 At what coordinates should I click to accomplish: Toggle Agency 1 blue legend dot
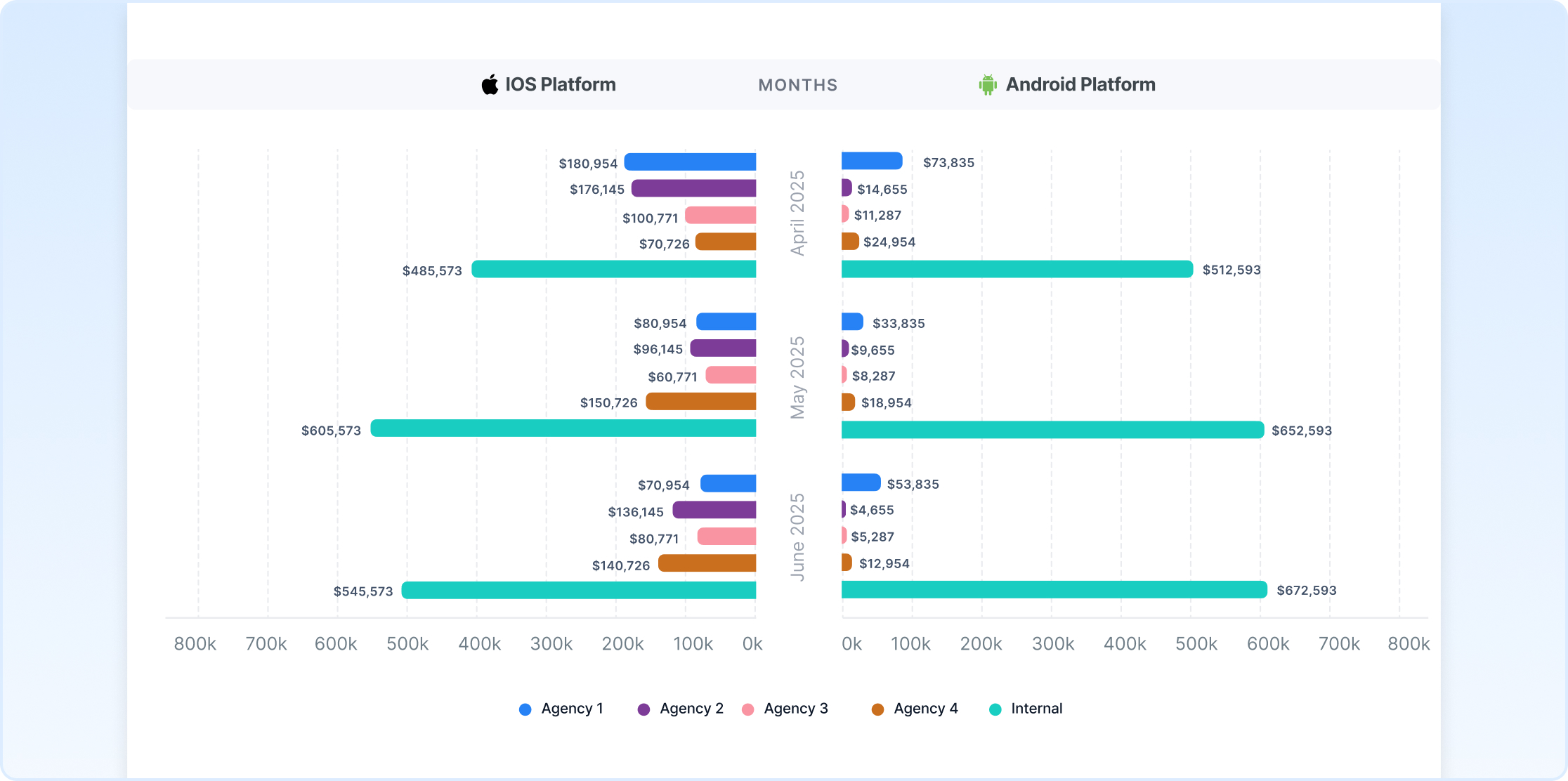(525, 709)
